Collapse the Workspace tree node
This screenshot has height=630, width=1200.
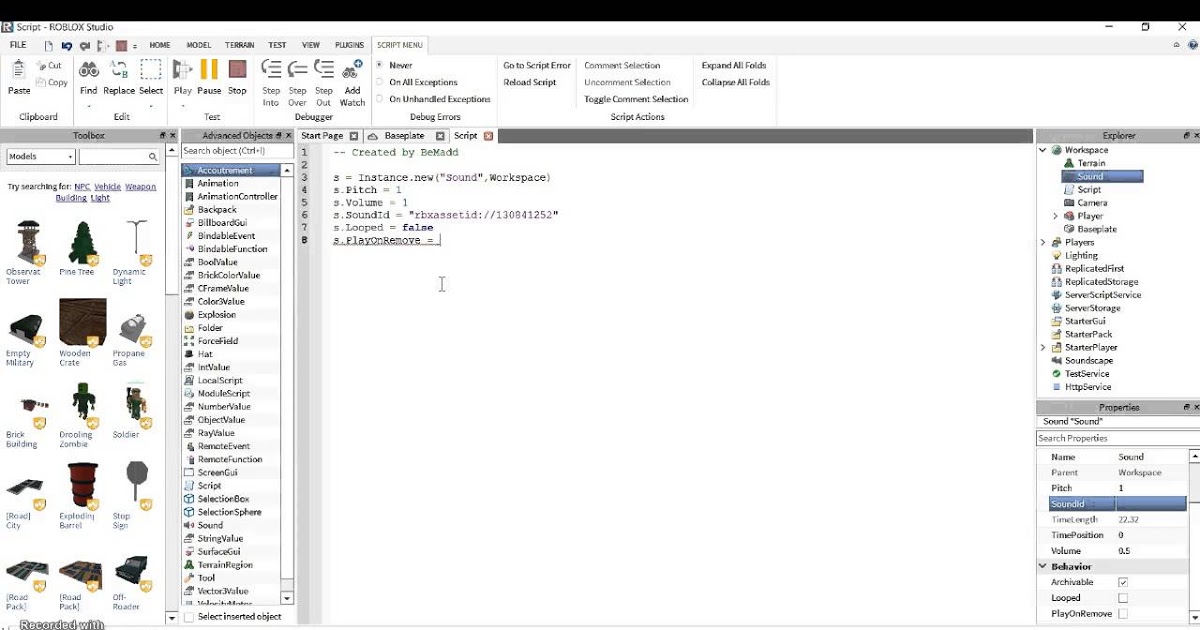coord(1043,150)
